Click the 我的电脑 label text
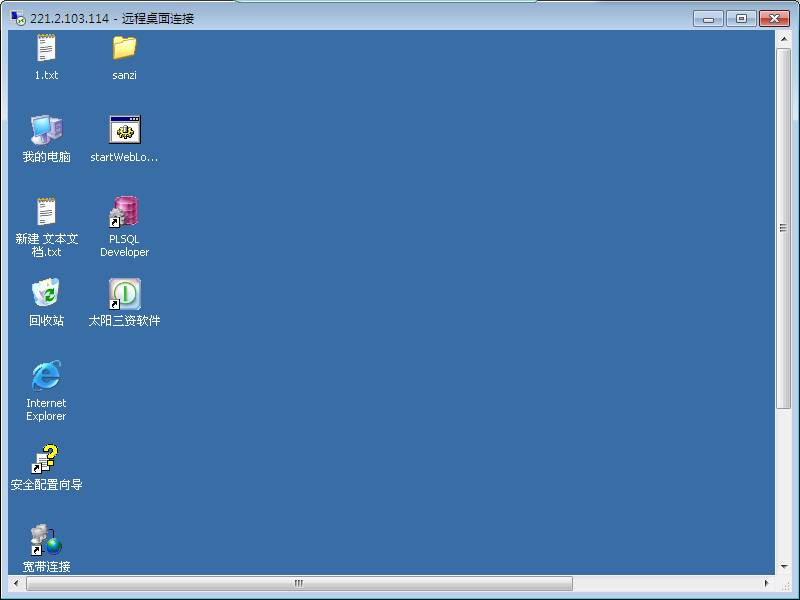The height and width of the screenshot is (600, 800). tap(46, 157)
